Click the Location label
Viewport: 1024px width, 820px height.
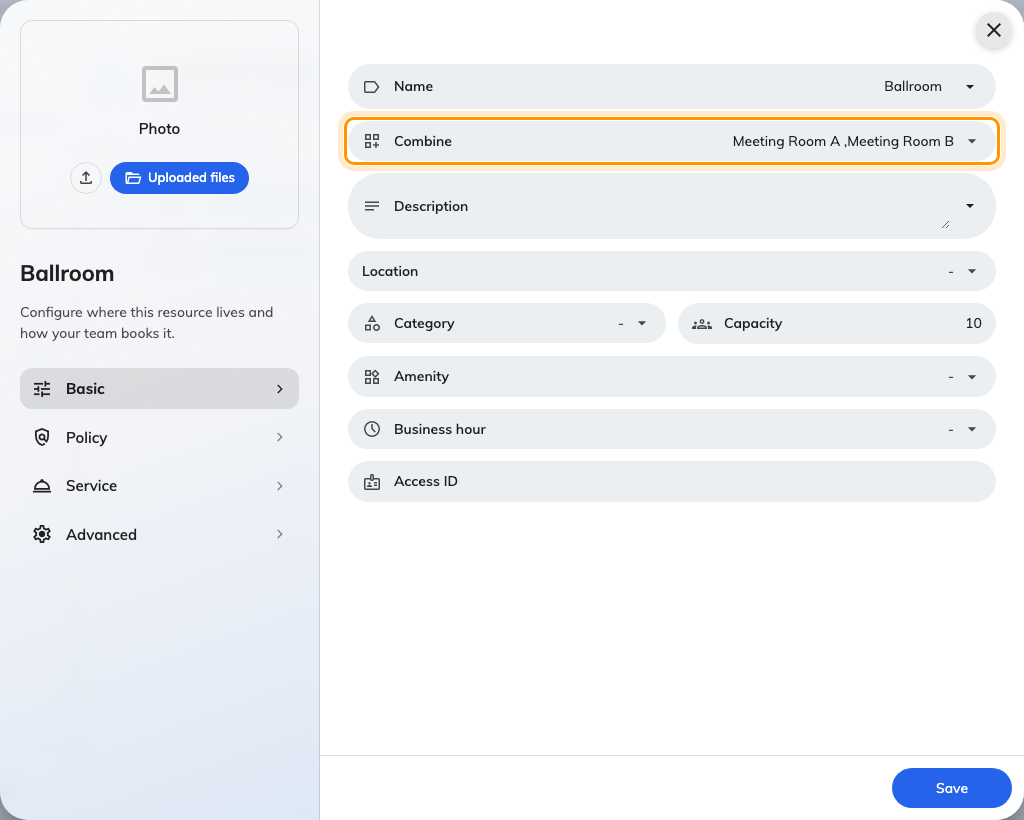click(x=390, y=271)
